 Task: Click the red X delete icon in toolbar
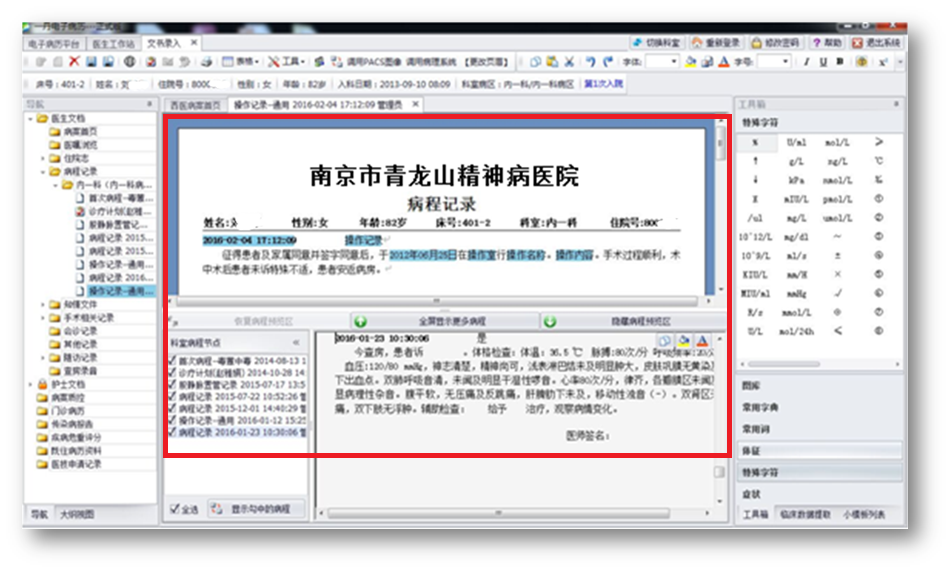click(74, 63)
